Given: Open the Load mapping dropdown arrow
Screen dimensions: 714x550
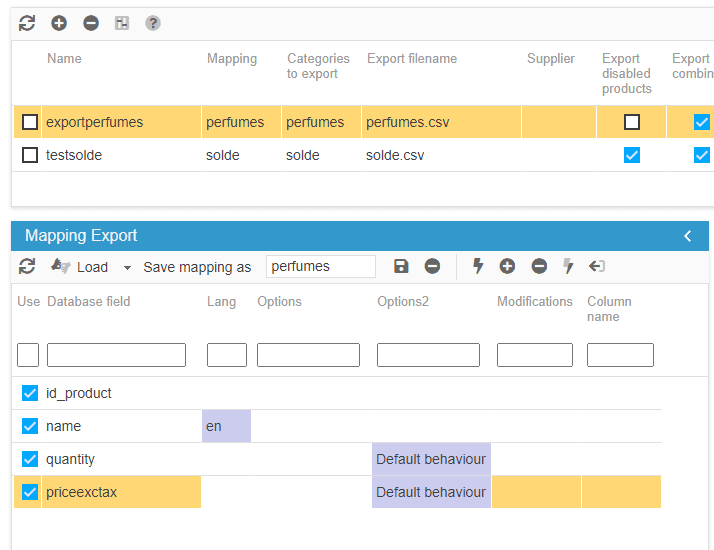Looking at the screenshot, I should click(127, 268).
